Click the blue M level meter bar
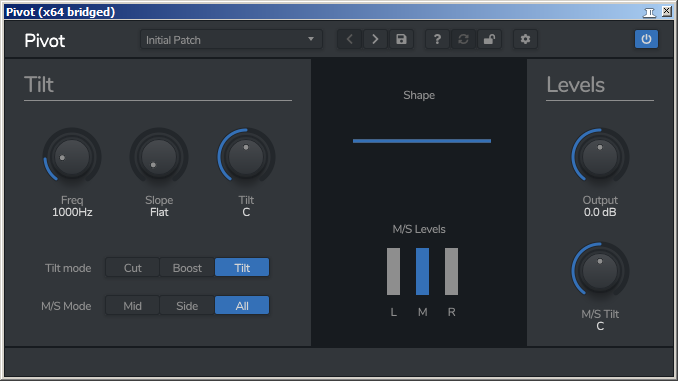Viewport: 678px width, 381px height. (x=422, y=272)
